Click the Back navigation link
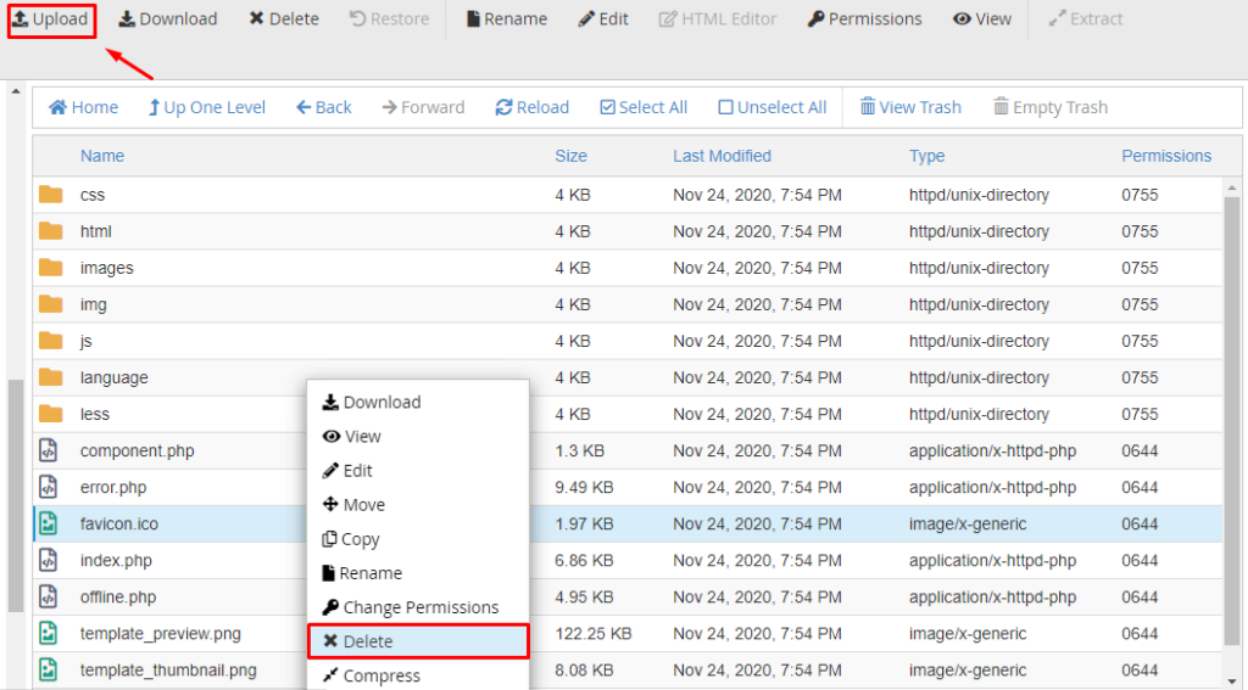This screenshot has width=1248, height=690. (x=324, y=107)
